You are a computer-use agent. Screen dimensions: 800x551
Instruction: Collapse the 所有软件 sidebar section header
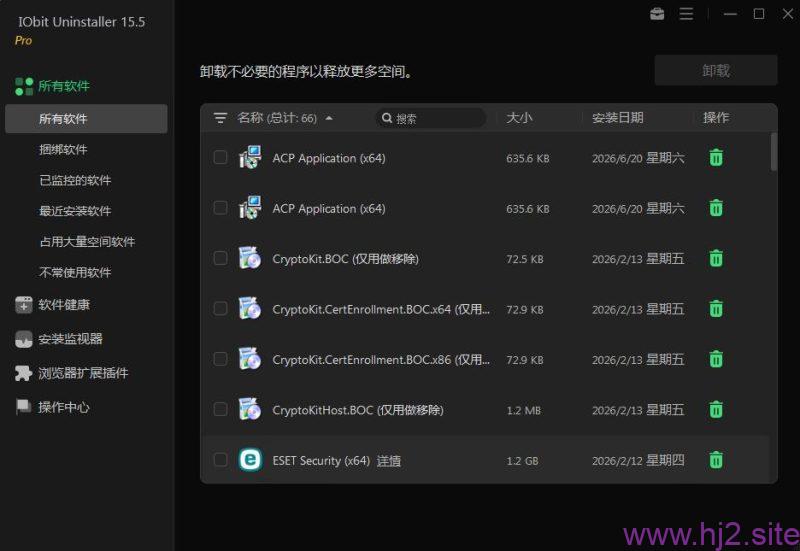click(64, 86)
